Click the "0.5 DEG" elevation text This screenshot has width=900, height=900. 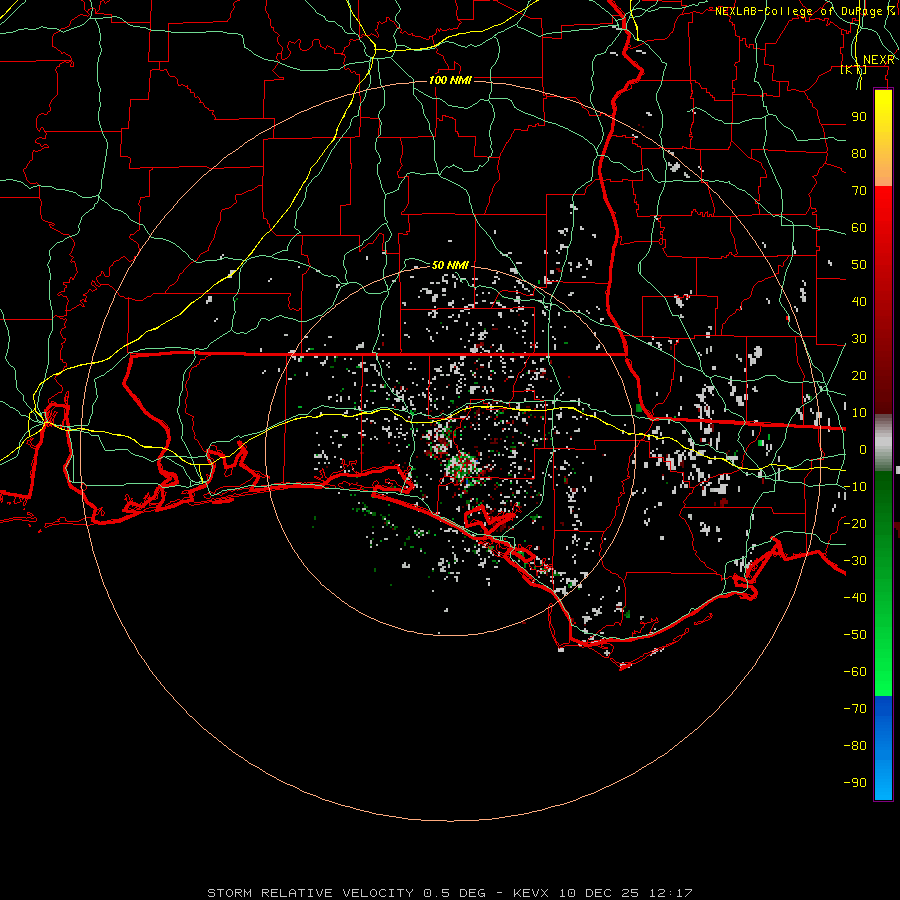pyautogui.click(x=454, y=893)
